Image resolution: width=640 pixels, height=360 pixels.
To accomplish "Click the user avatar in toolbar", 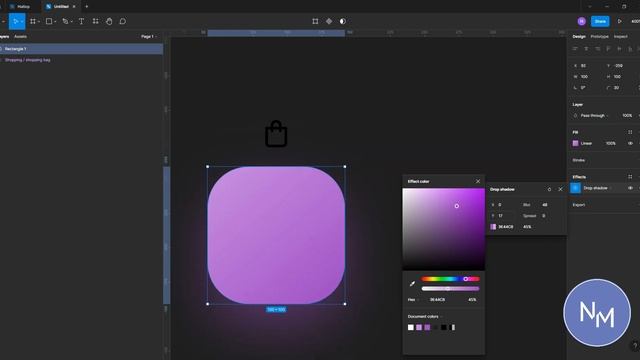I will 582,21.
